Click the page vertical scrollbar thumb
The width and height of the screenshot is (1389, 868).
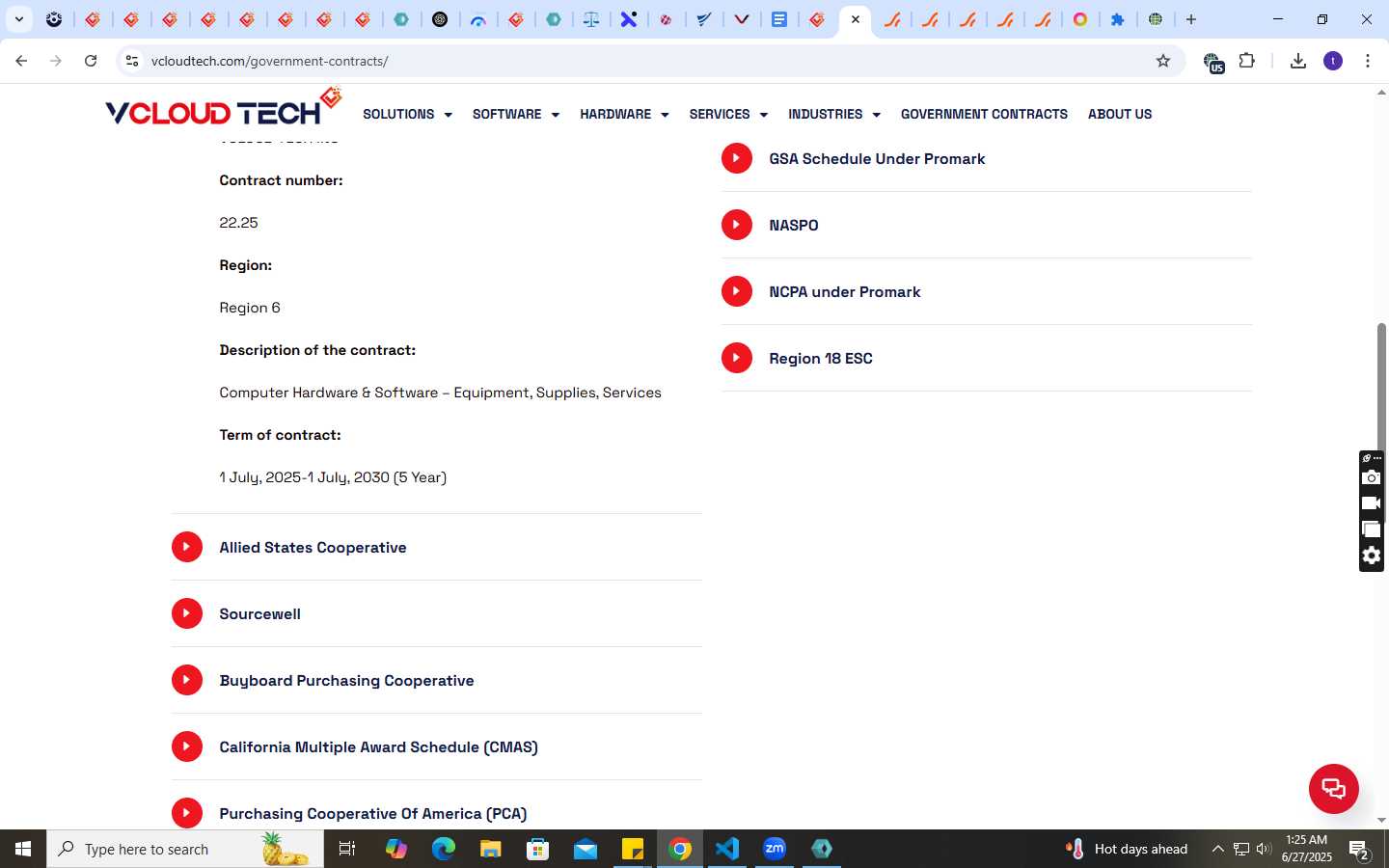[1381, 422]
